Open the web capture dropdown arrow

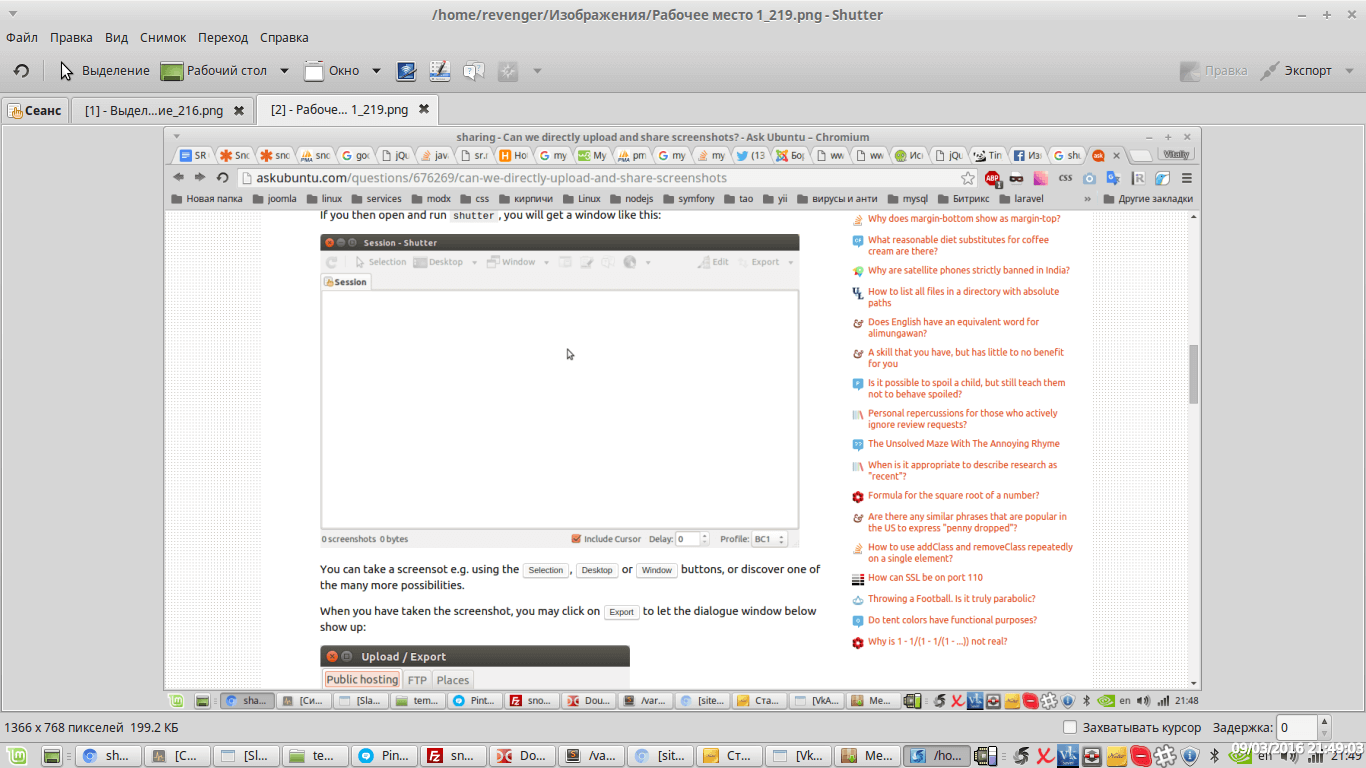pyautogui.click(x=537, y=71)
